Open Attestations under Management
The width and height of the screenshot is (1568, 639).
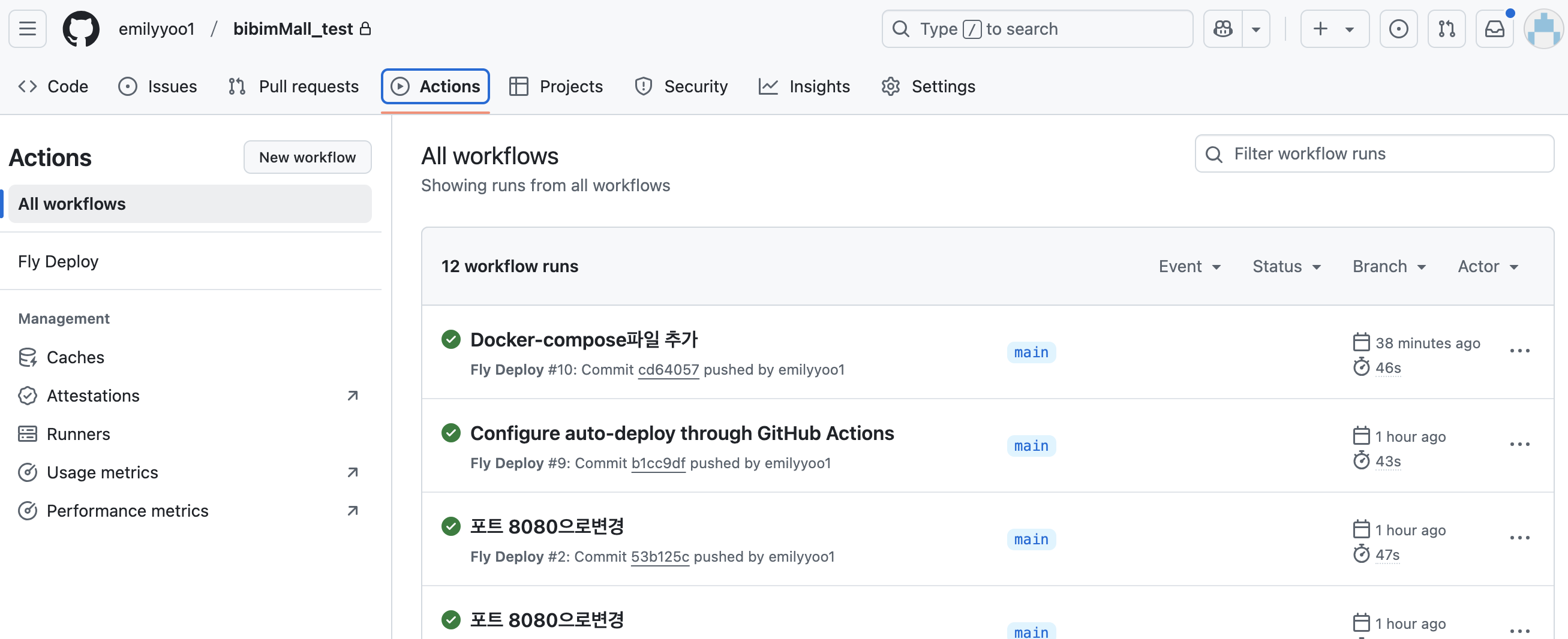pos(190,396)
